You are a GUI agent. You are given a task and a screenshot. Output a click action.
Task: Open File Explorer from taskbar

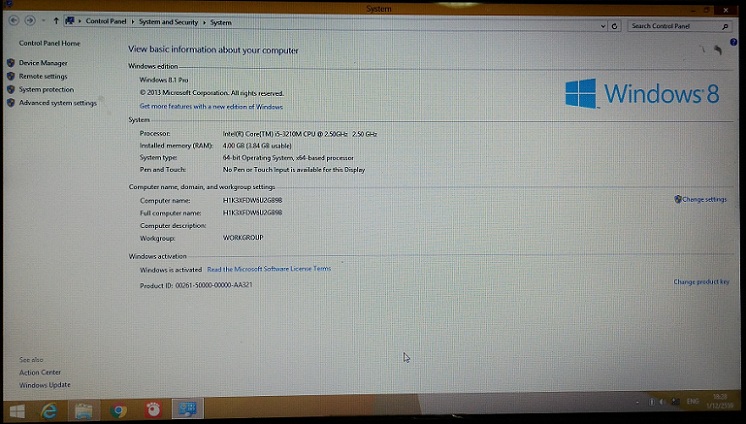pos(83,411)
